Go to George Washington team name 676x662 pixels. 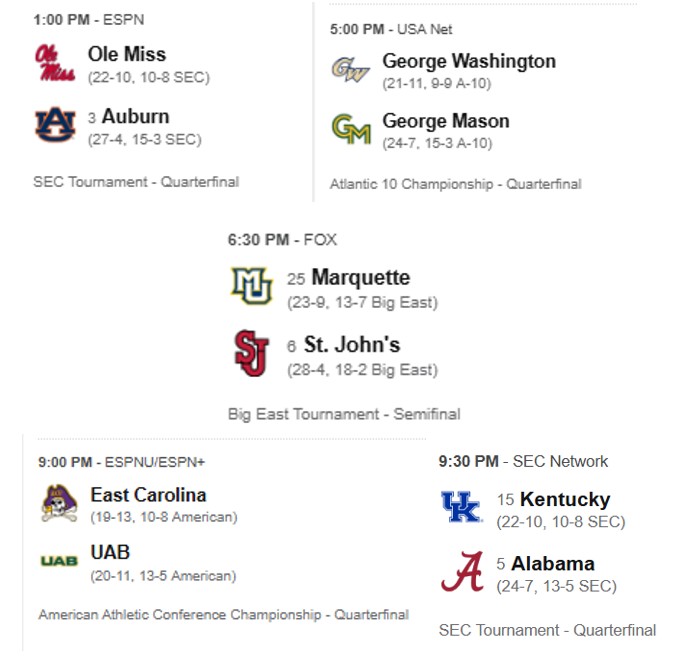click(x=469, y=61)
